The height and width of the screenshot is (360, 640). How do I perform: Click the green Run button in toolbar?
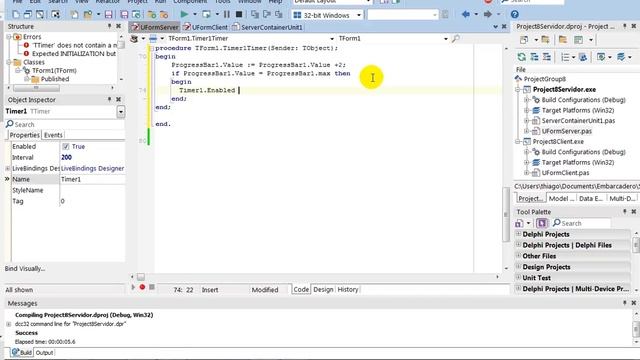[184, 15]
